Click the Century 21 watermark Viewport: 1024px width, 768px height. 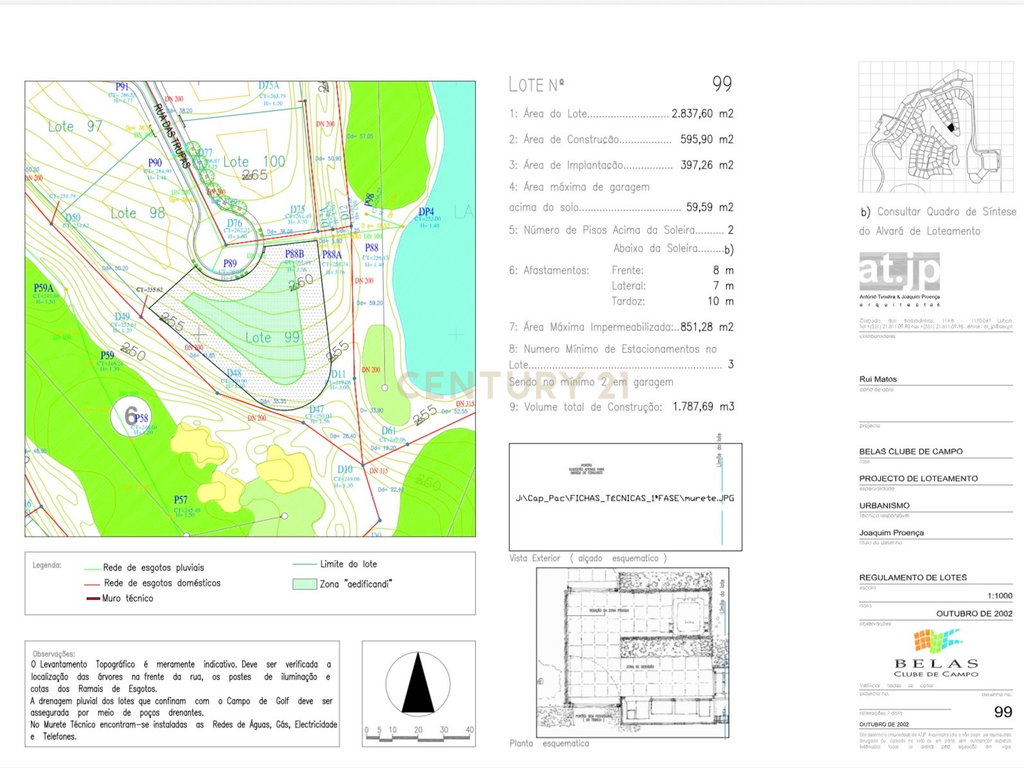(513, 385)
